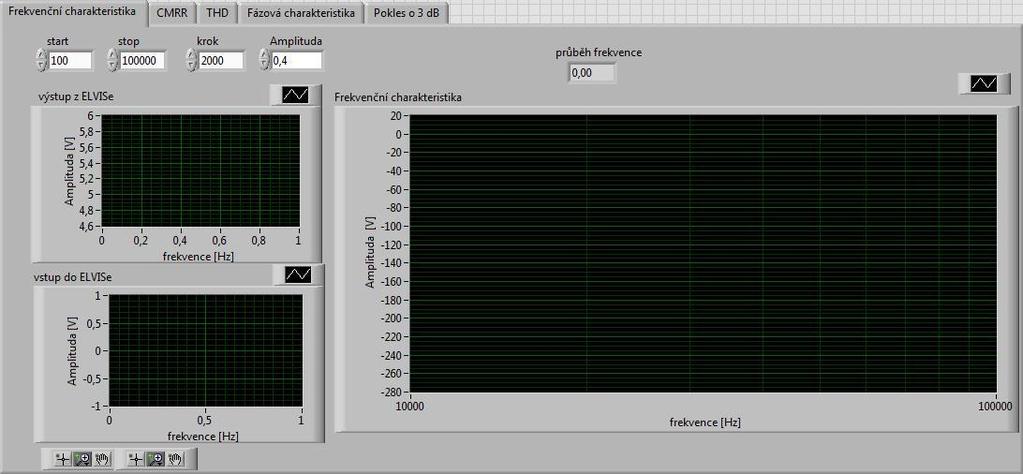
Task: Click the large Frekvenční charakteristika plot area
Action: click(703, 254)
